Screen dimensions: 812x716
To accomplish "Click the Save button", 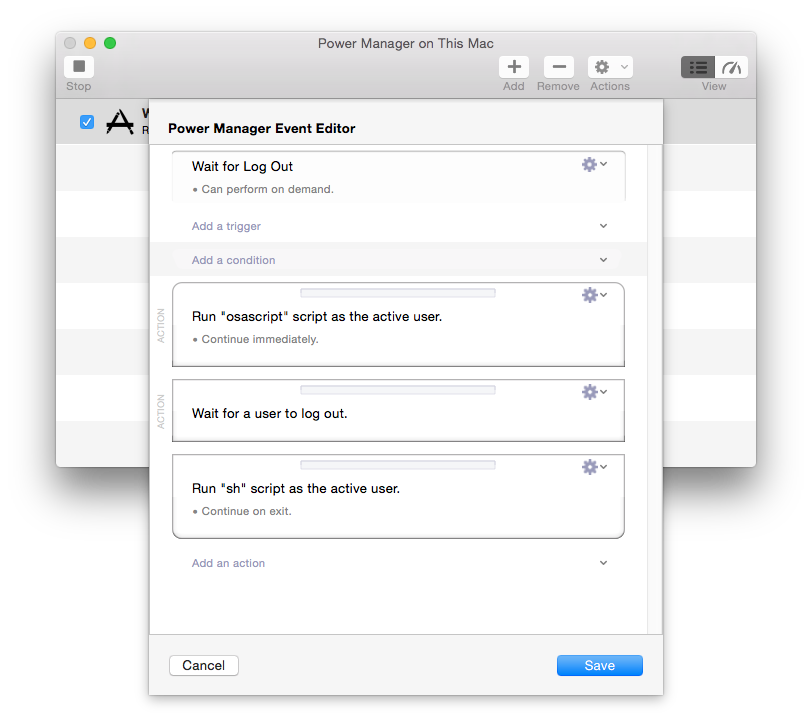I will 600,665.
